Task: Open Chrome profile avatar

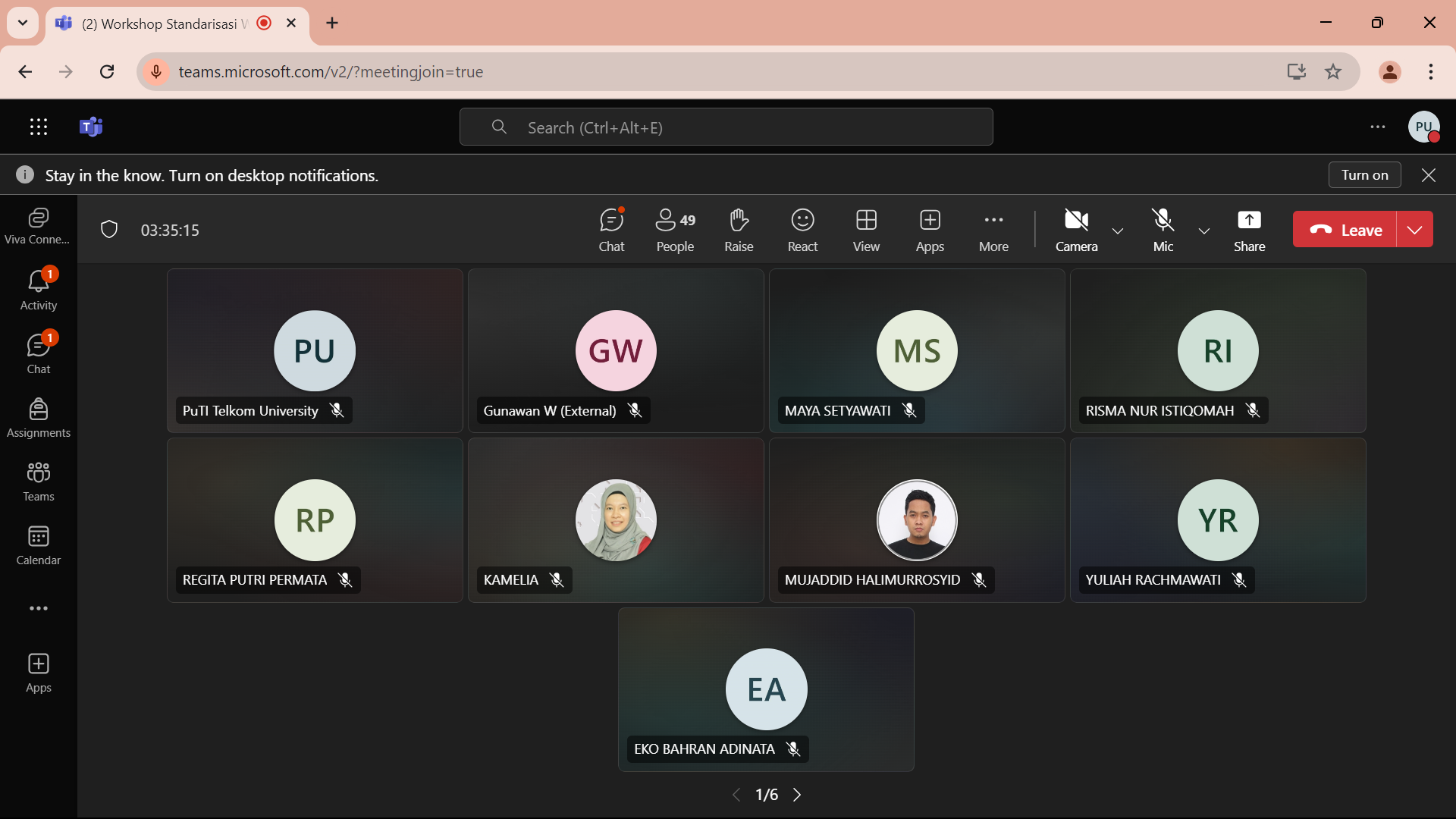Action: pyautogui.click(x=1390, y=71)
